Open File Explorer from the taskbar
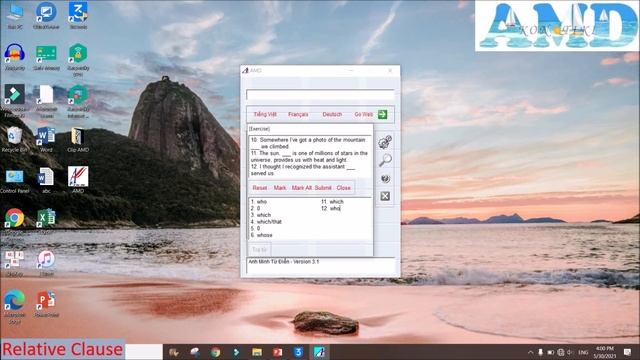 [x=257, y=352]
